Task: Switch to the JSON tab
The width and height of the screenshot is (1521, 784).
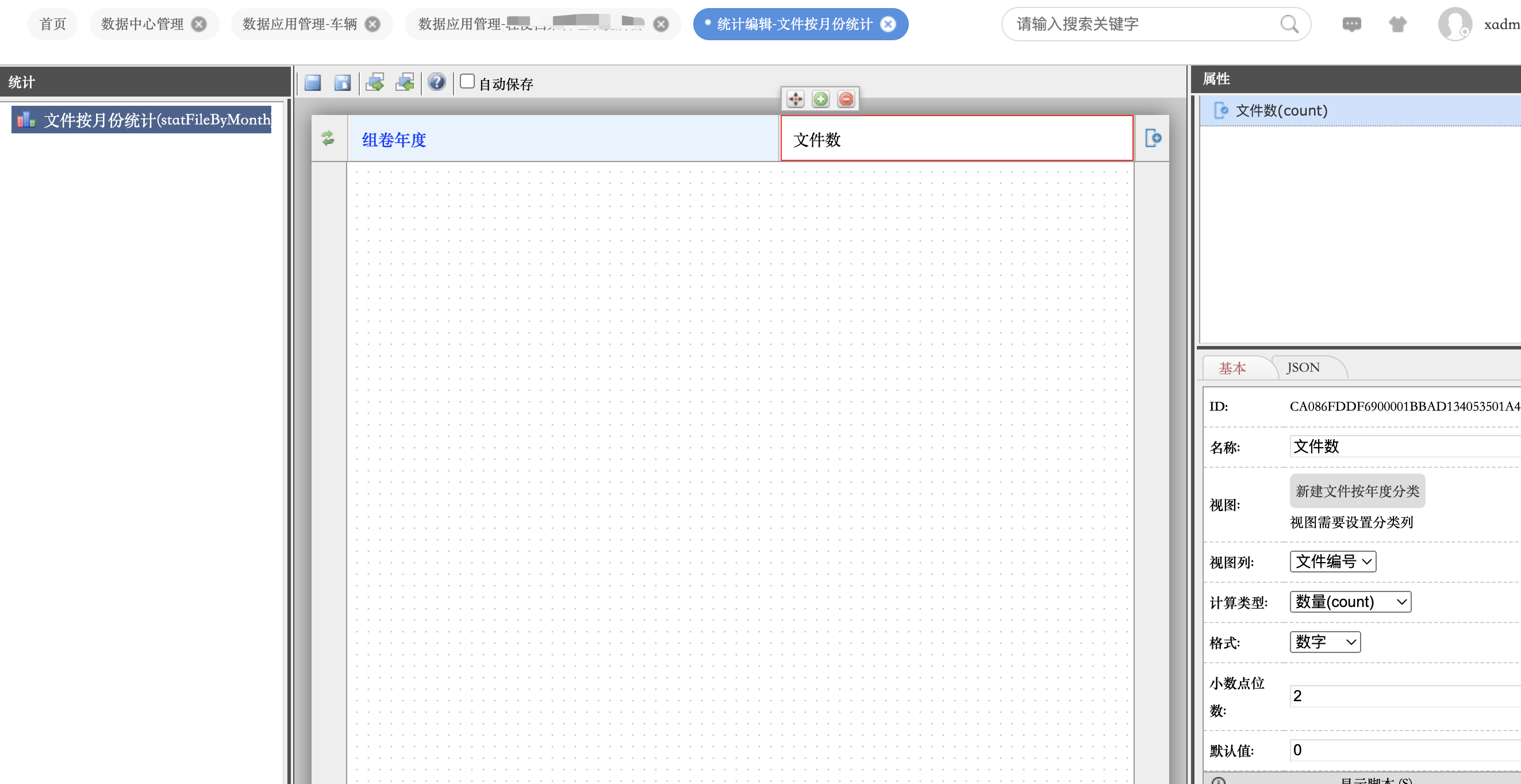Action: [x=1303, y=367]
